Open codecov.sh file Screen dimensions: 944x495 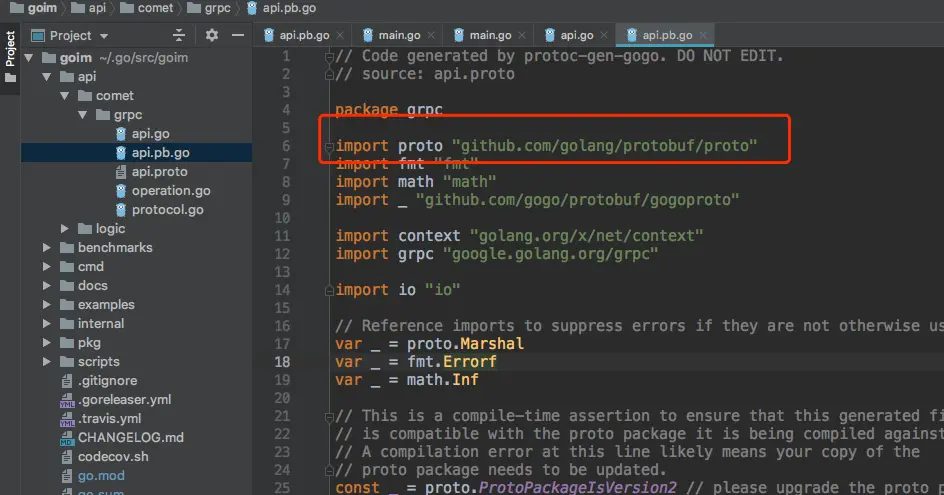(113, 456)
